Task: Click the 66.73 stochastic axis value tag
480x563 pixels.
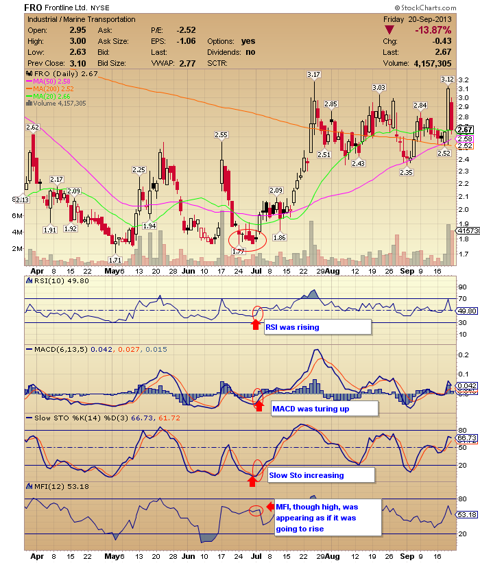Action: 467,438
